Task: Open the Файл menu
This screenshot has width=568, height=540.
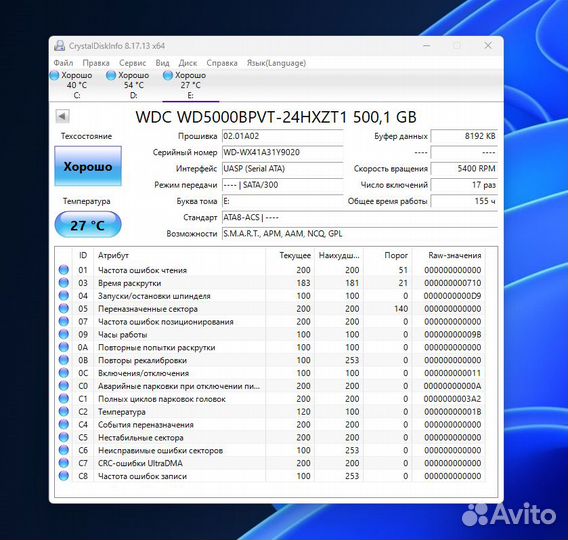Action: [x=63, y=63]
